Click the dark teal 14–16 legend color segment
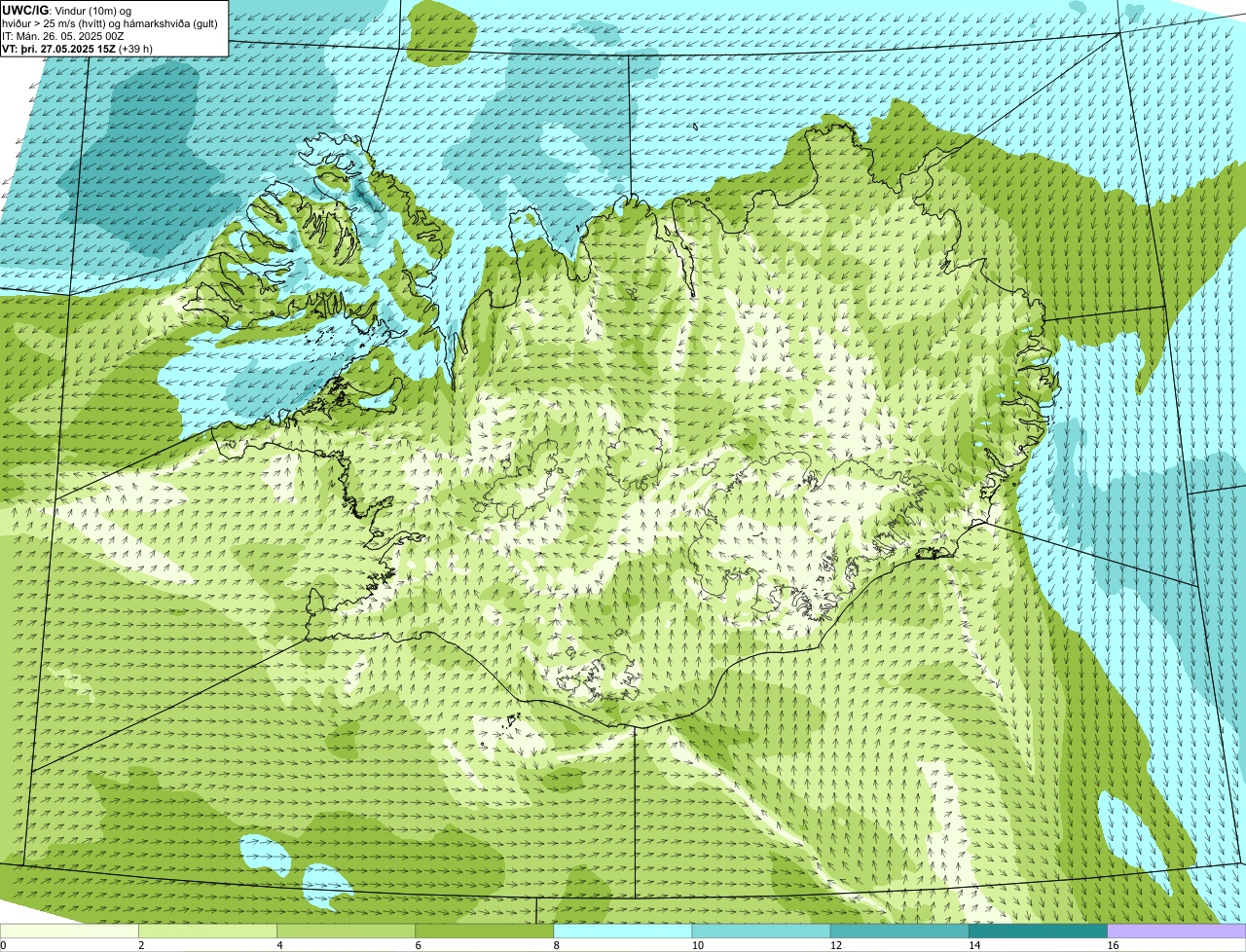1246x952 pixels. 1038,932
